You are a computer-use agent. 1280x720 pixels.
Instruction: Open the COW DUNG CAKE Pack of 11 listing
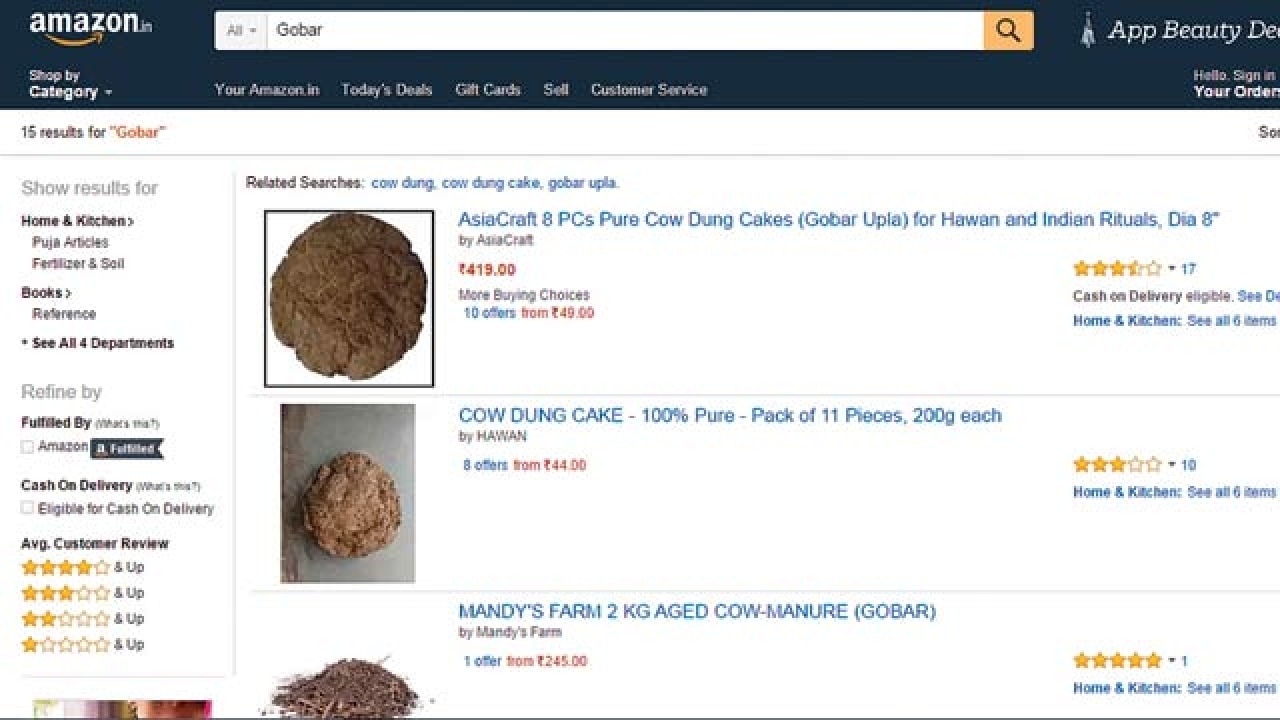click(x=730, y=416)
